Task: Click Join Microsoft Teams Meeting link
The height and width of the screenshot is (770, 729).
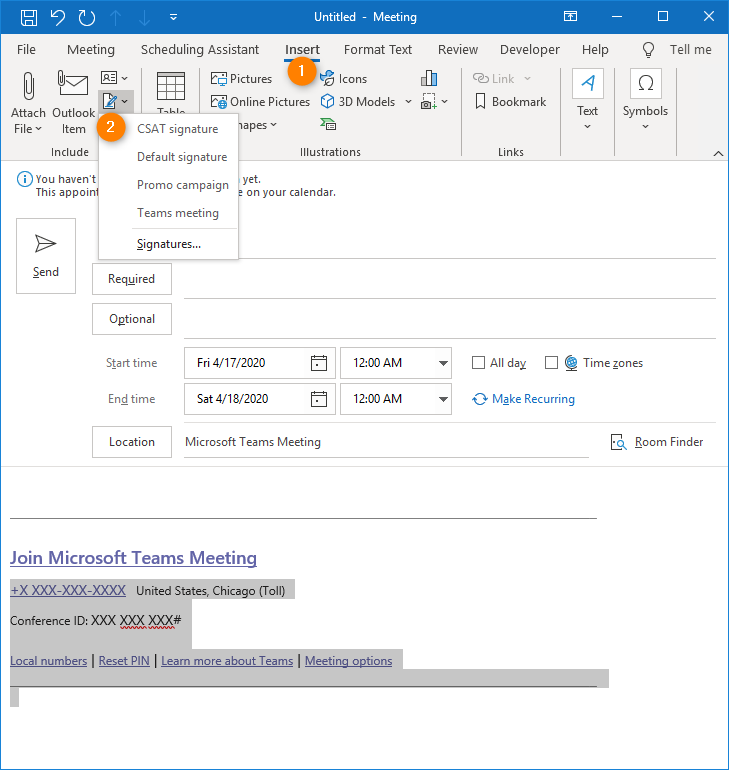Action: 134,558
